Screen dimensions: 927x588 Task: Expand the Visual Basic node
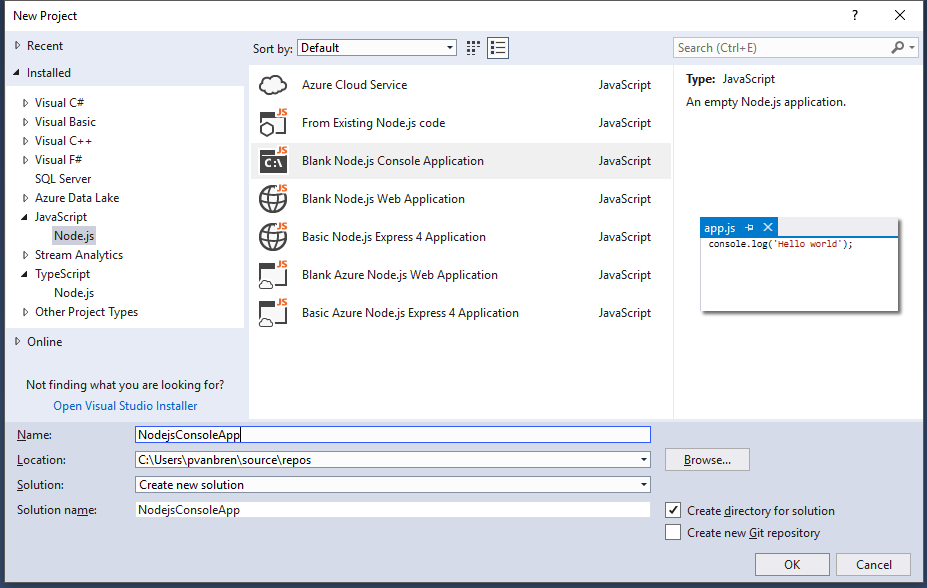coord(25,122)
